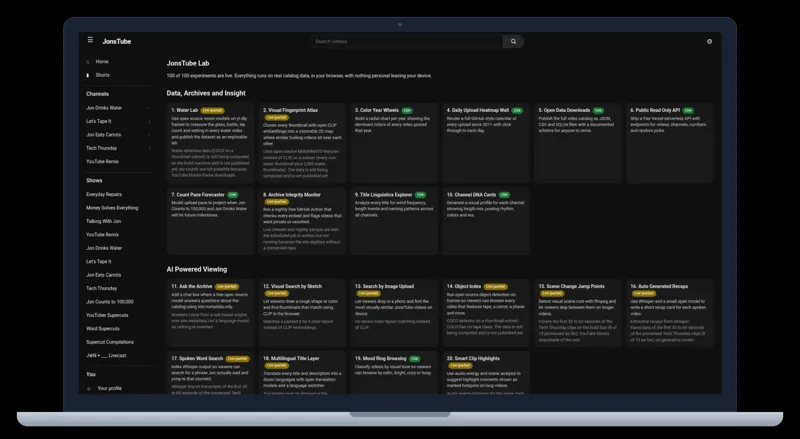The width and height of the screenshot is (800, 439).
Task: Open the Public Read Only API card
Action: coord(669,143)
